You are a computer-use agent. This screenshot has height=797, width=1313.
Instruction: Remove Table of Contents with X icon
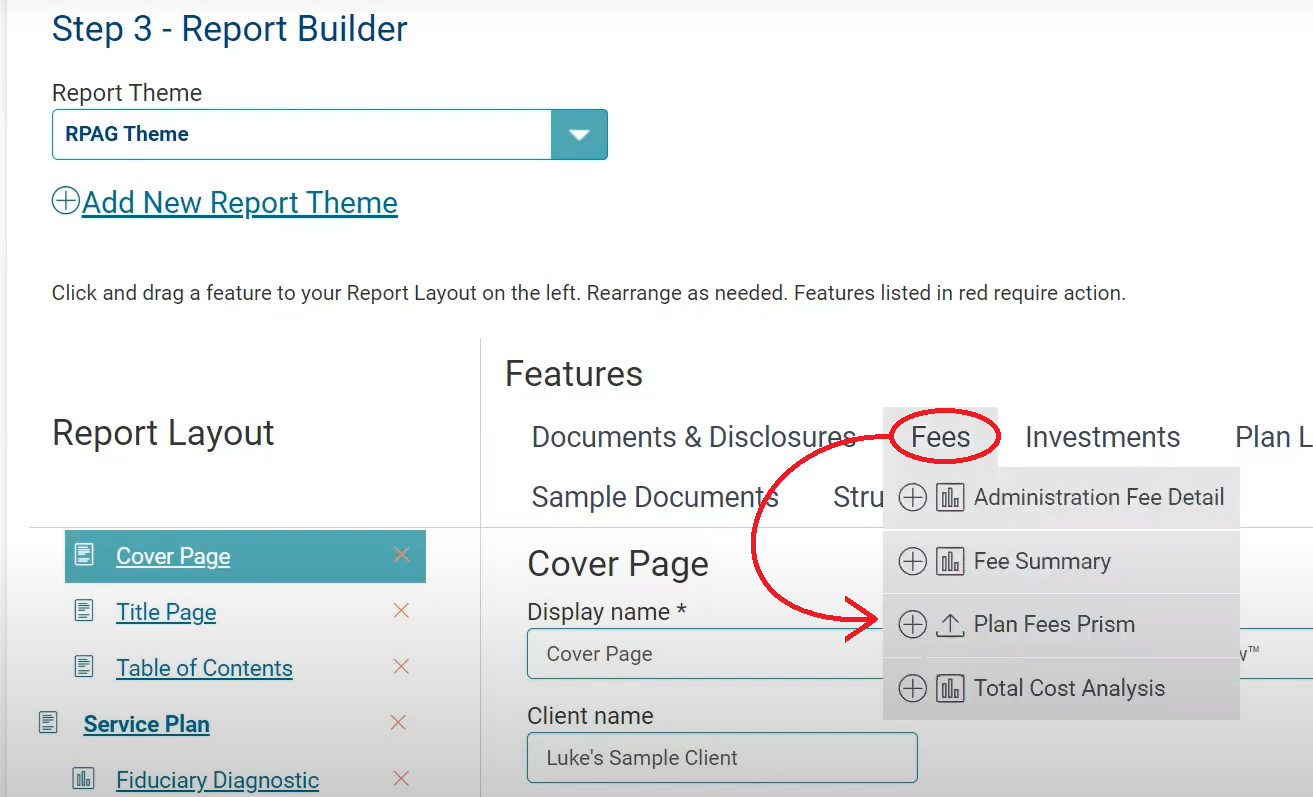401,666
